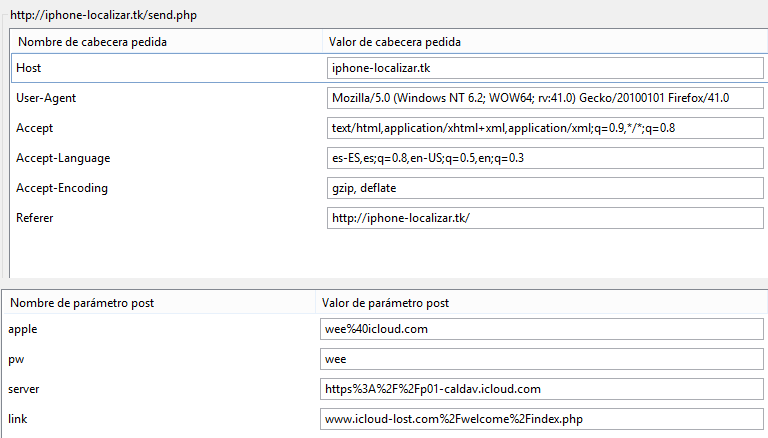Focus the Accept-Language value field
This screenshot has width=768, height=438.
click(x=545, y=158)
